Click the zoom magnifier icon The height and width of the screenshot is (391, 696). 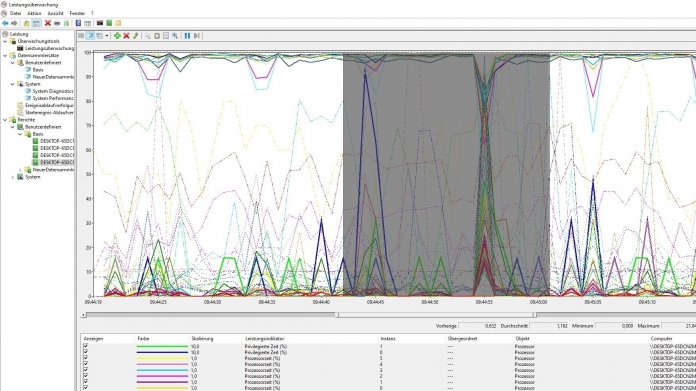[175, 36]
